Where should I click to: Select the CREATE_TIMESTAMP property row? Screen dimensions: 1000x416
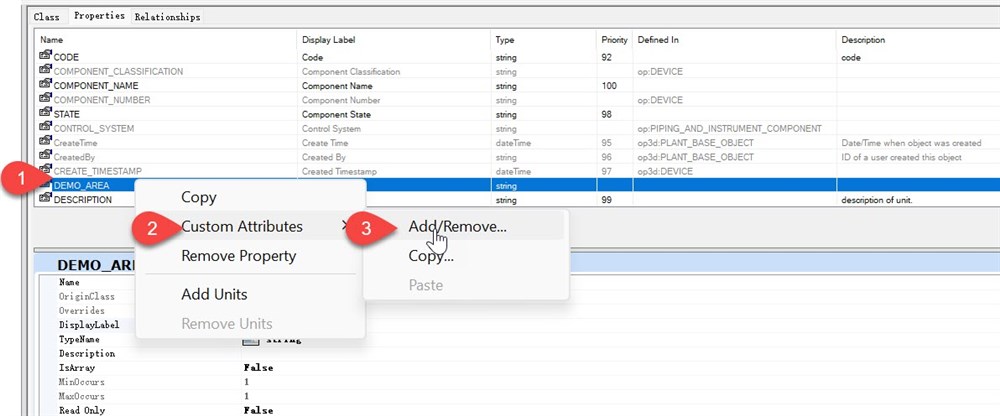518,171
